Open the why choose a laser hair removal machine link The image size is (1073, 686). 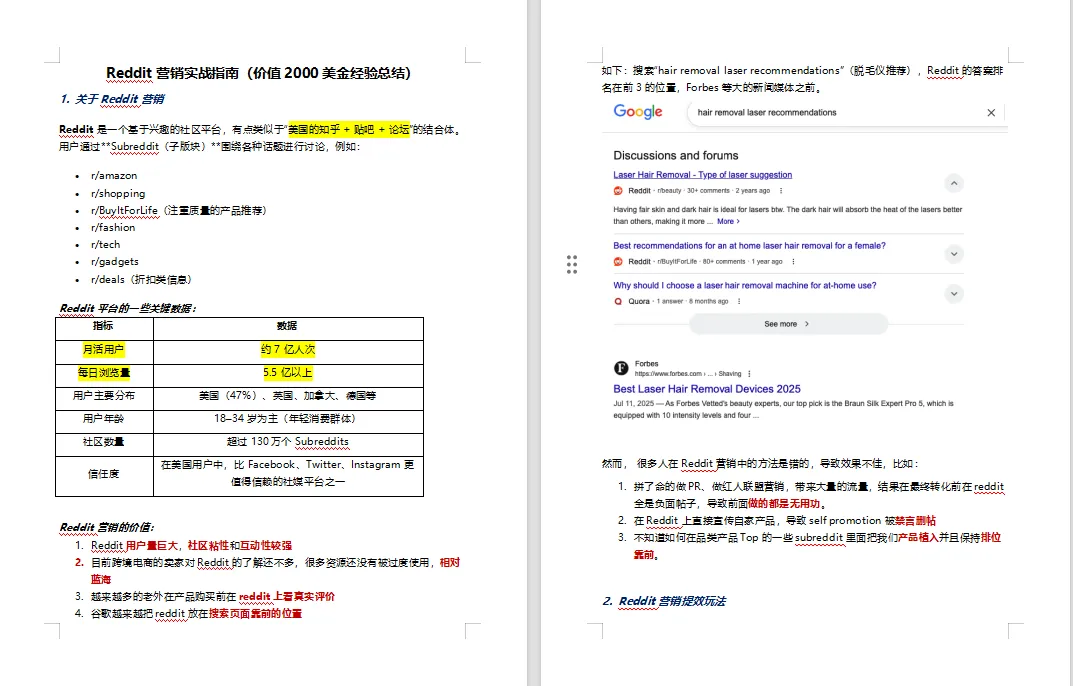[x=745, y=285]
